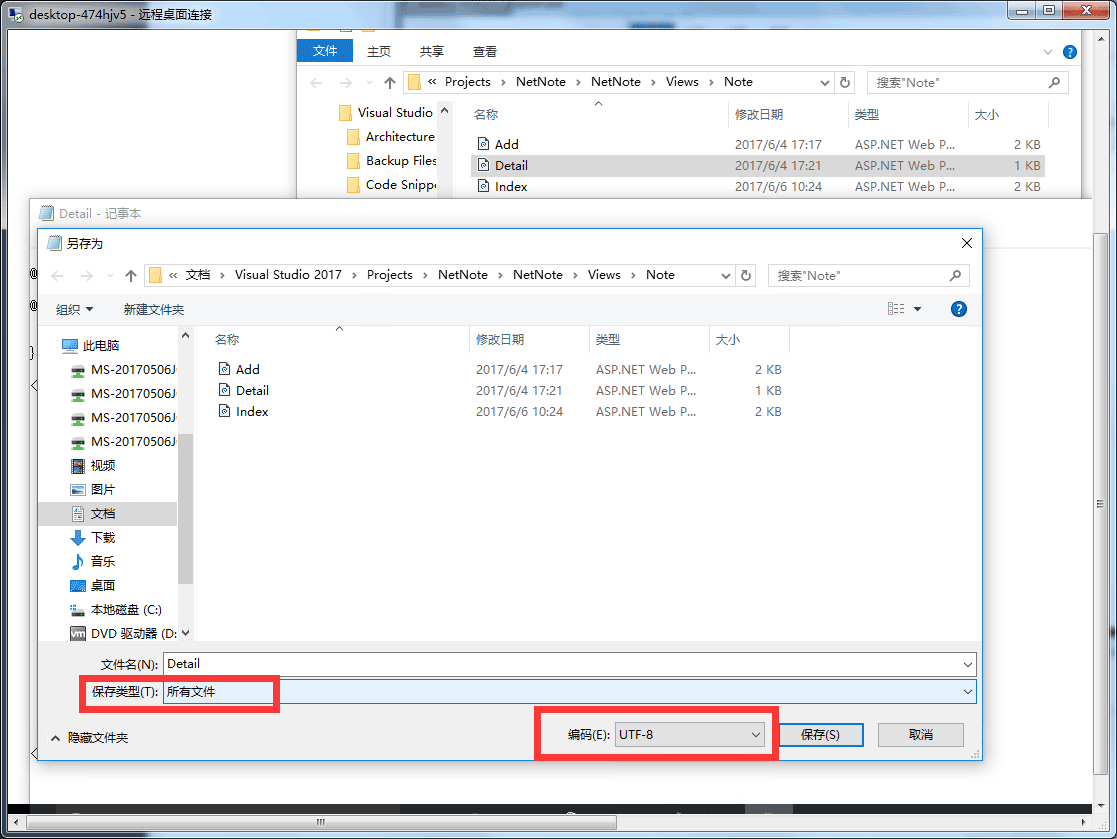Select the Add file in Save As list

click(247, 369)
